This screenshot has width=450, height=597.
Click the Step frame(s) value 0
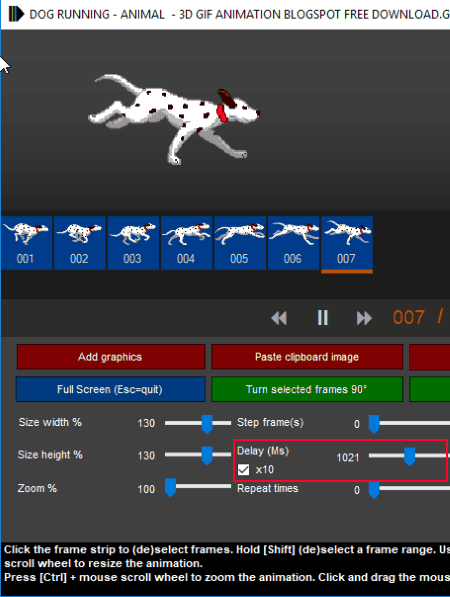tap(357, 424)
